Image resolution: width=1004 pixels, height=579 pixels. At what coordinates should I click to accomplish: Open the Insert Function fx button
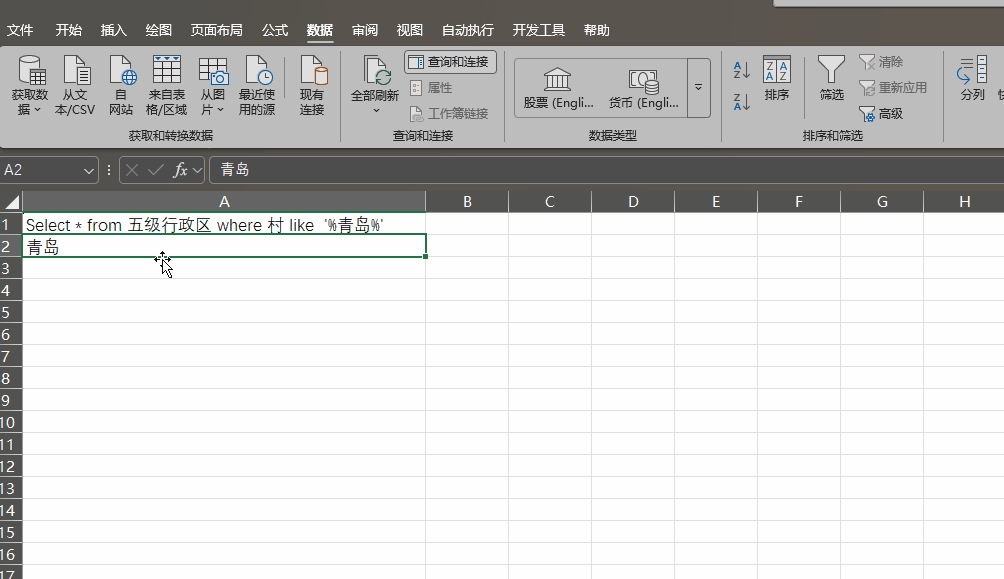pos(180,170)
